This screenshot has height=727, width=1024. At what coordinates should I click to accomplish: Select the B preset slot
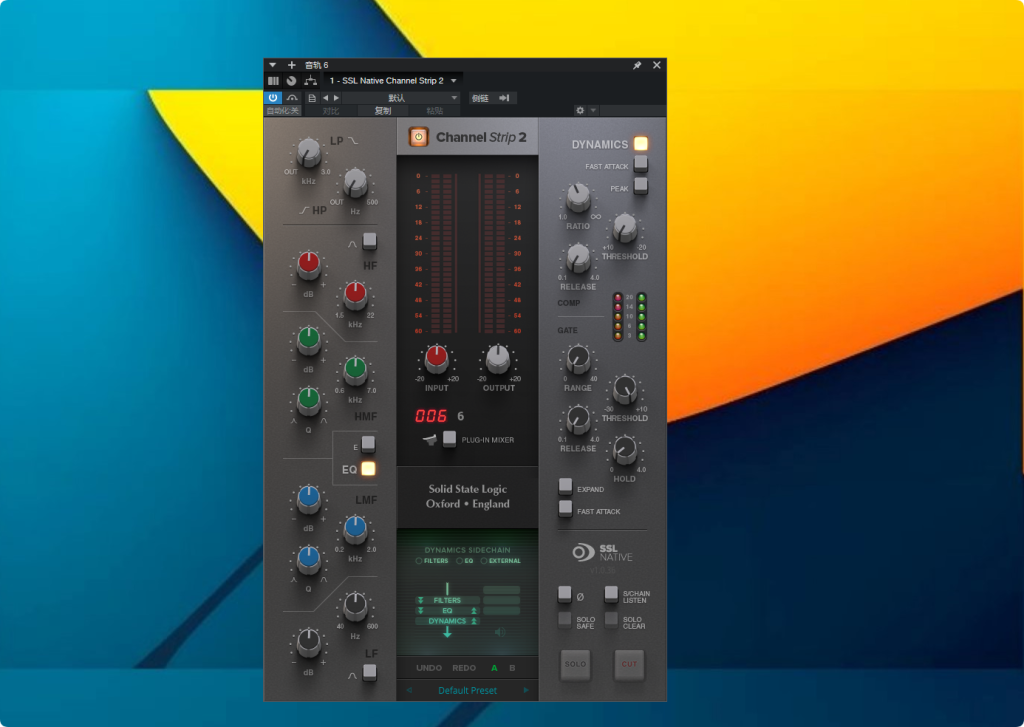[x=512, y=668]
